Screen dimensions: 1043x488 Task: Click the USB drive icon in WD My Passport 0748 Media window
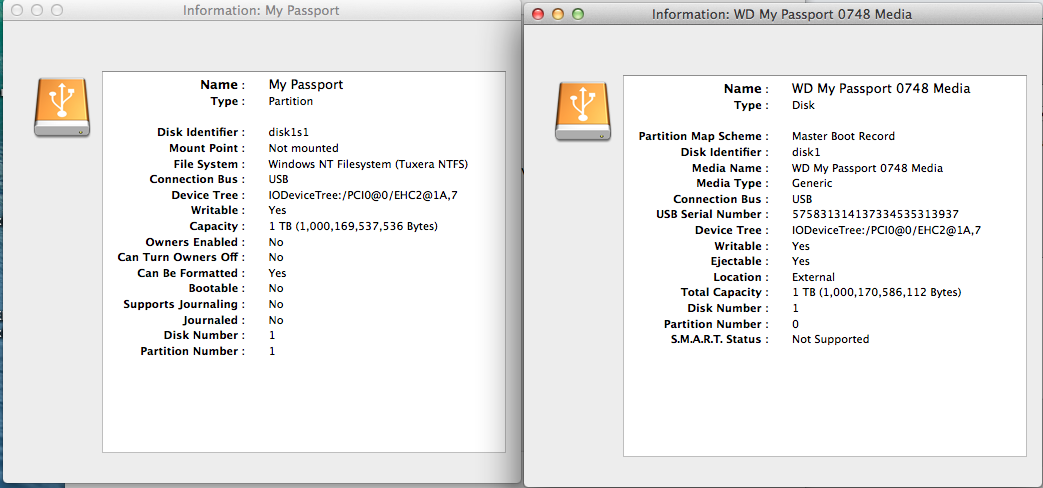click(x=583, y=111)
